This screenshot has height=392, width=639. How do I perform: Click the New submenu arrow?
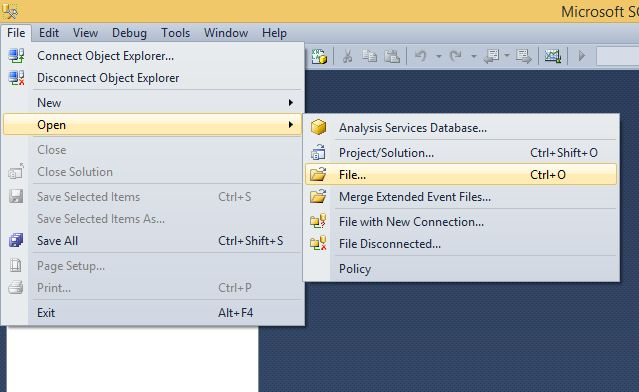click(291, 103)
